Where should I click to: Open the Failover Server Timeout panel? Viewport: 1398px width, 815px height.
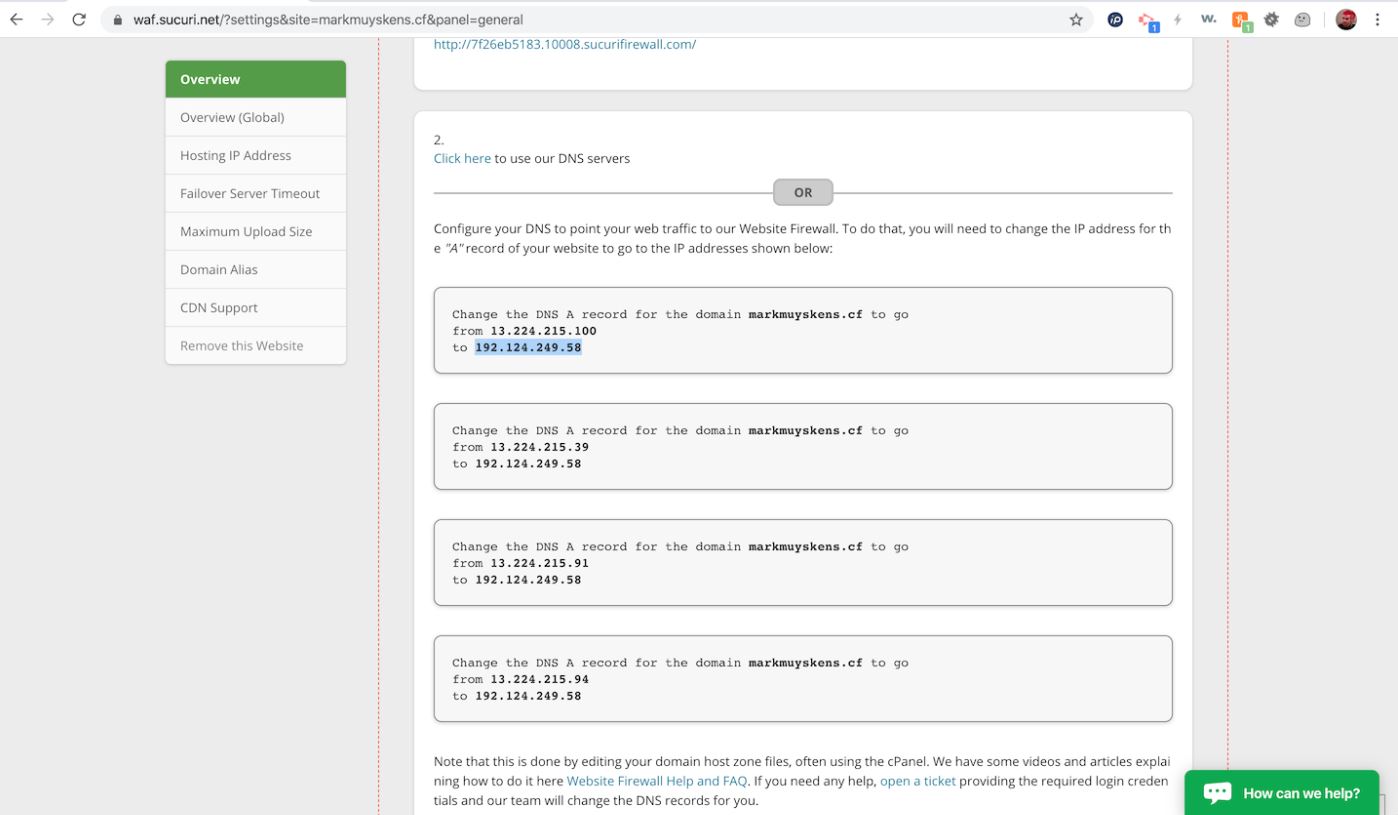point(256,193)
